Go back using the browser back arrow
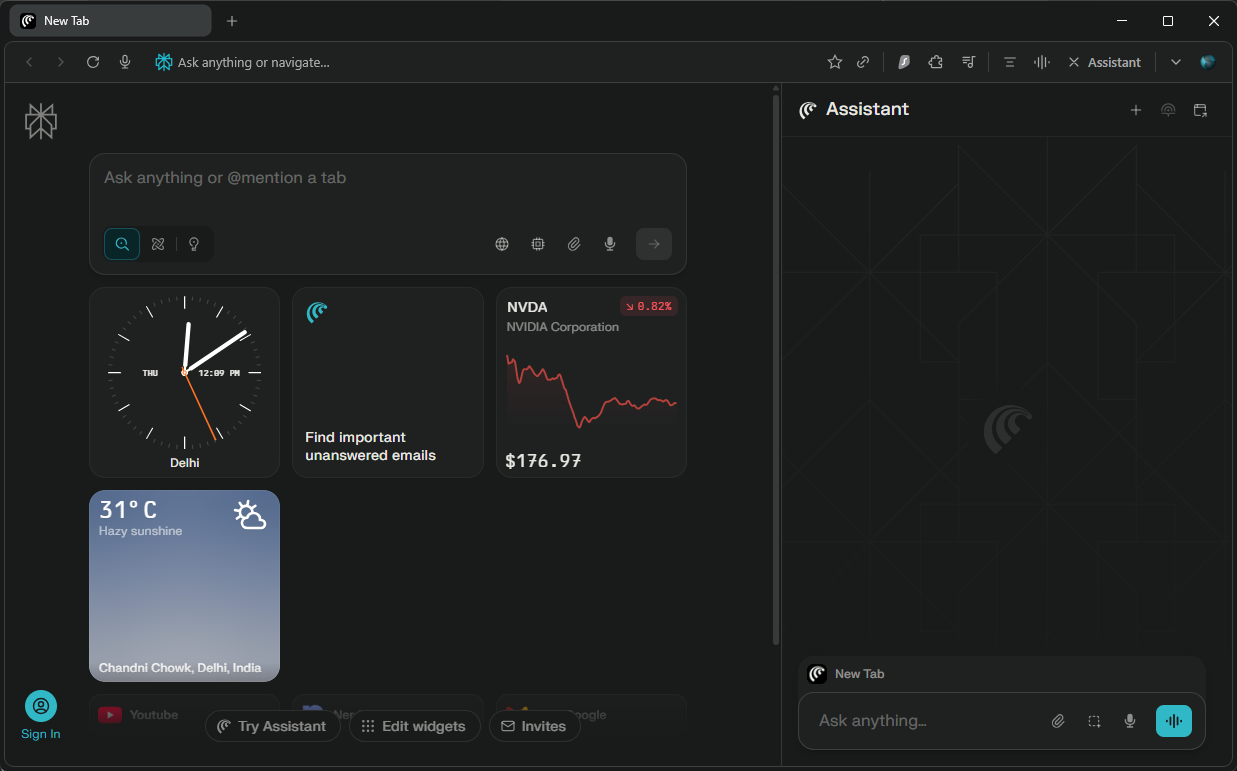 [x=29, y=62]
